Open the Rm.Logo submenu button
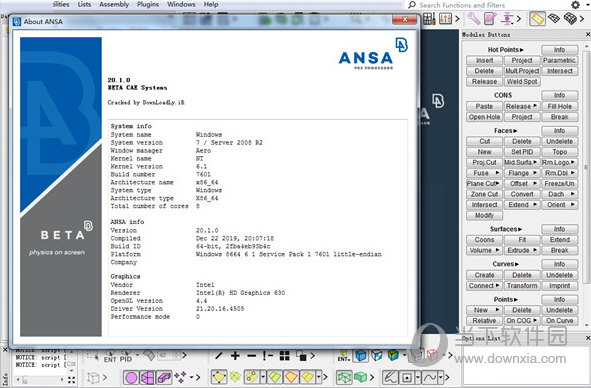This screenshot has width=591, height=388. (559, 163)
